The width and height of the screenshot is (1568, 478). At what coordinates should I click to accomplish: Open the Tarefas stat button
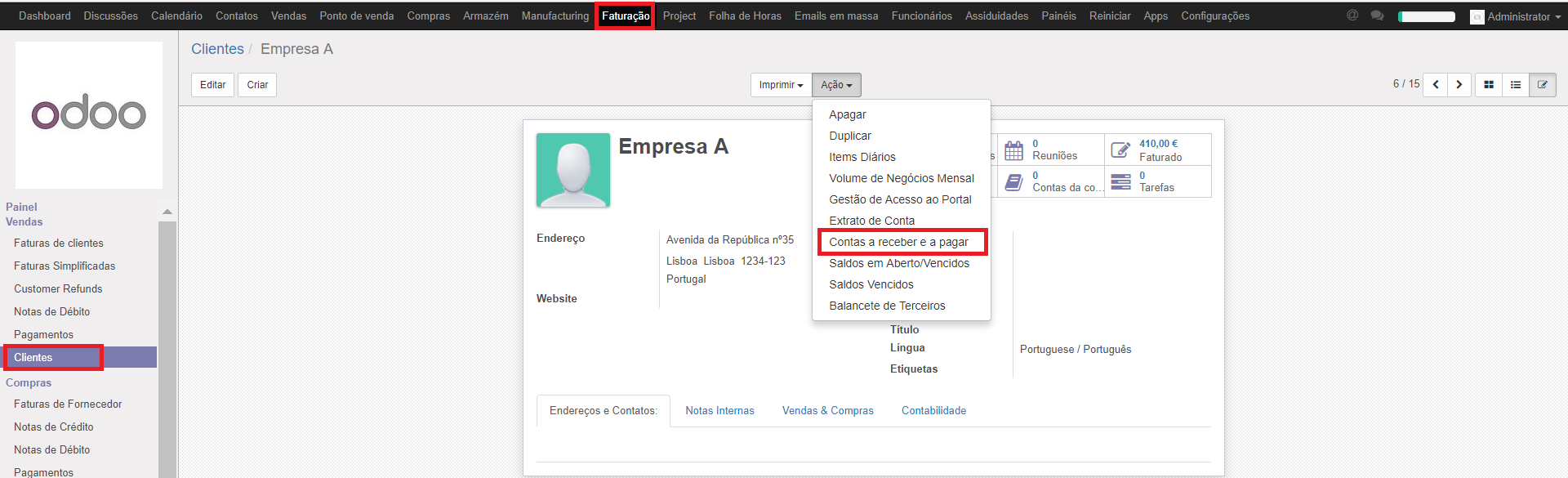point(1157,181)
